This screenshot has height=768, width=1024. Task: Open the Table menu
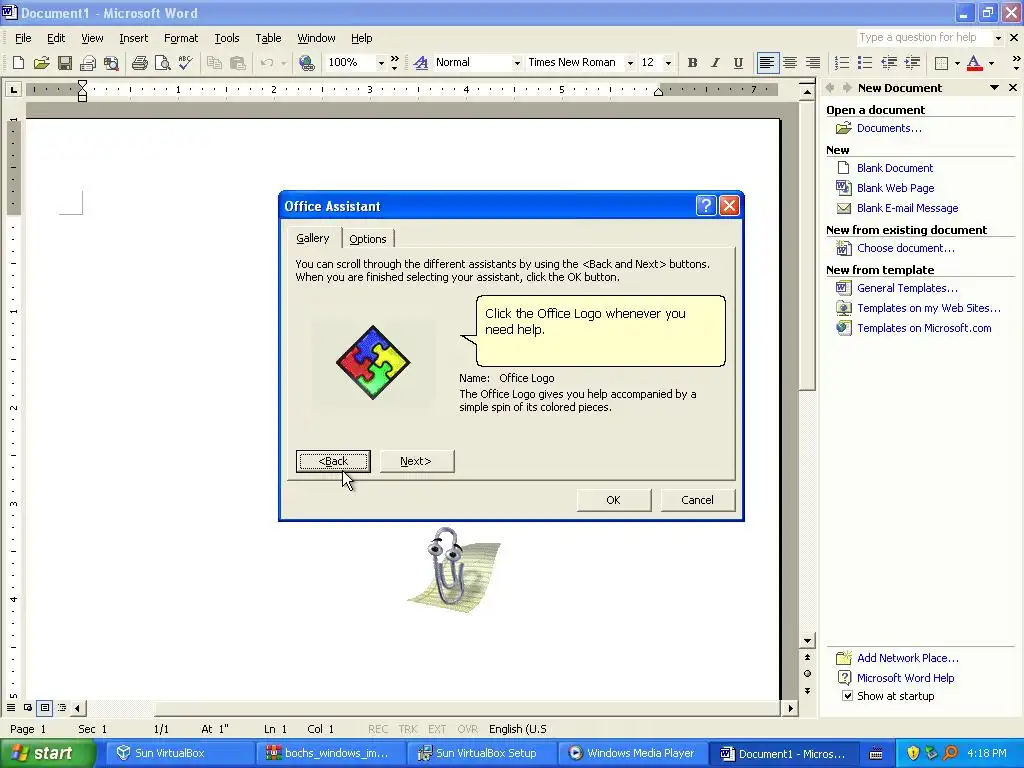268,38
